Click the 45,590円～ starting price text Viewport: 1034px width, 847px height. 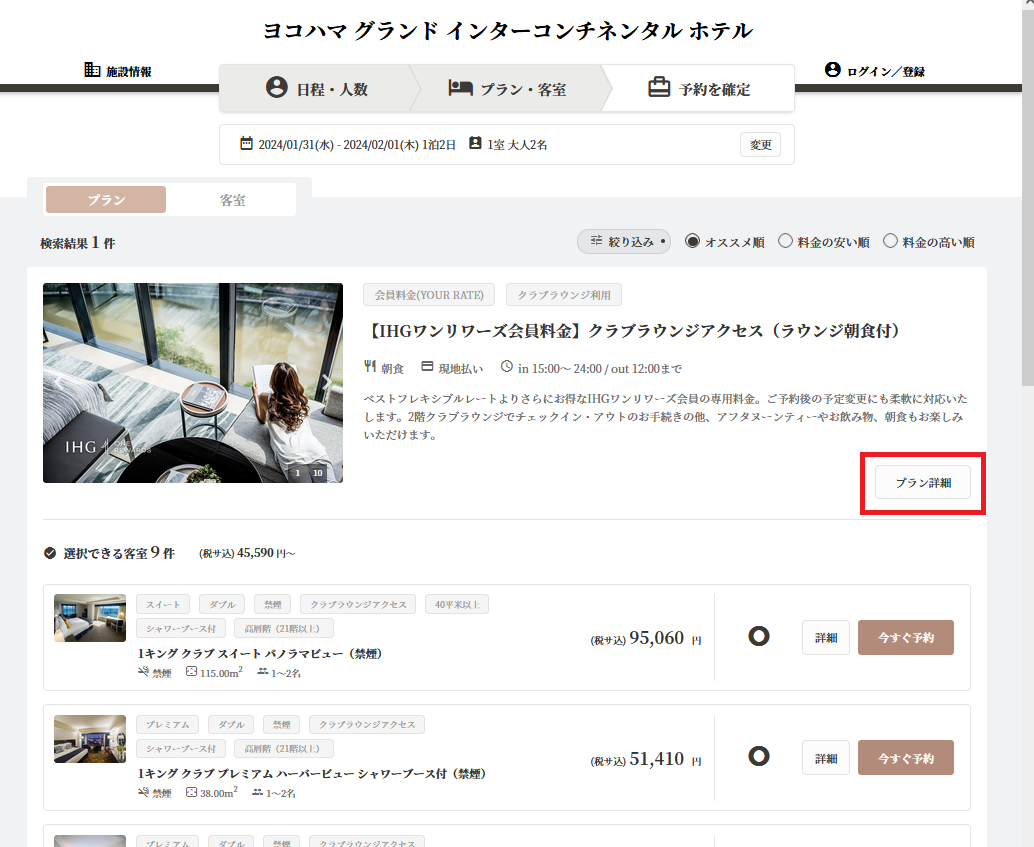click(247, 553)
